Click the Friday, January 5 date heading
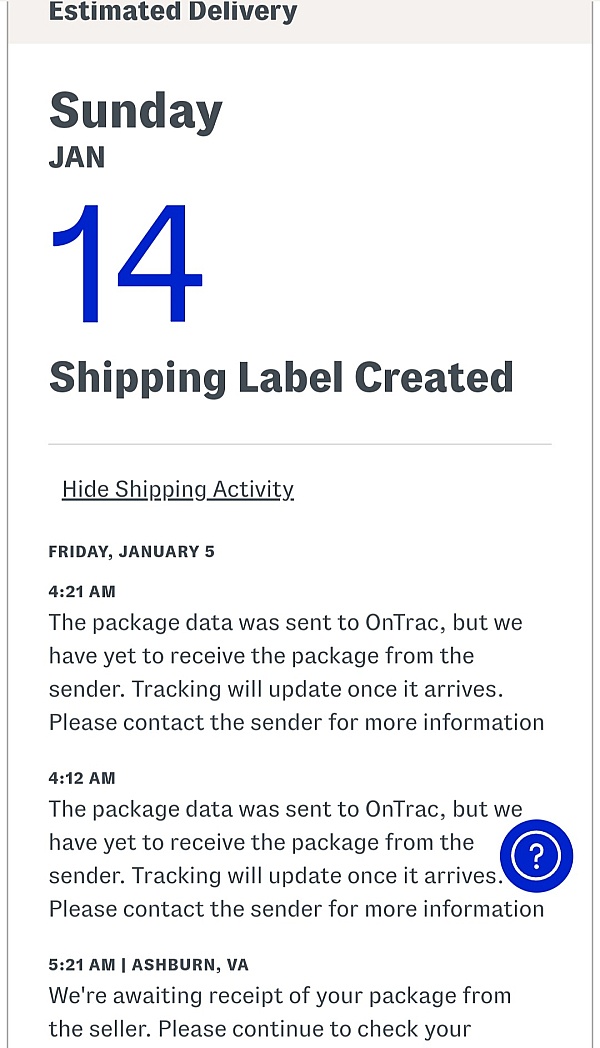This screenshot has height=1048, width=600. (132, 551)
